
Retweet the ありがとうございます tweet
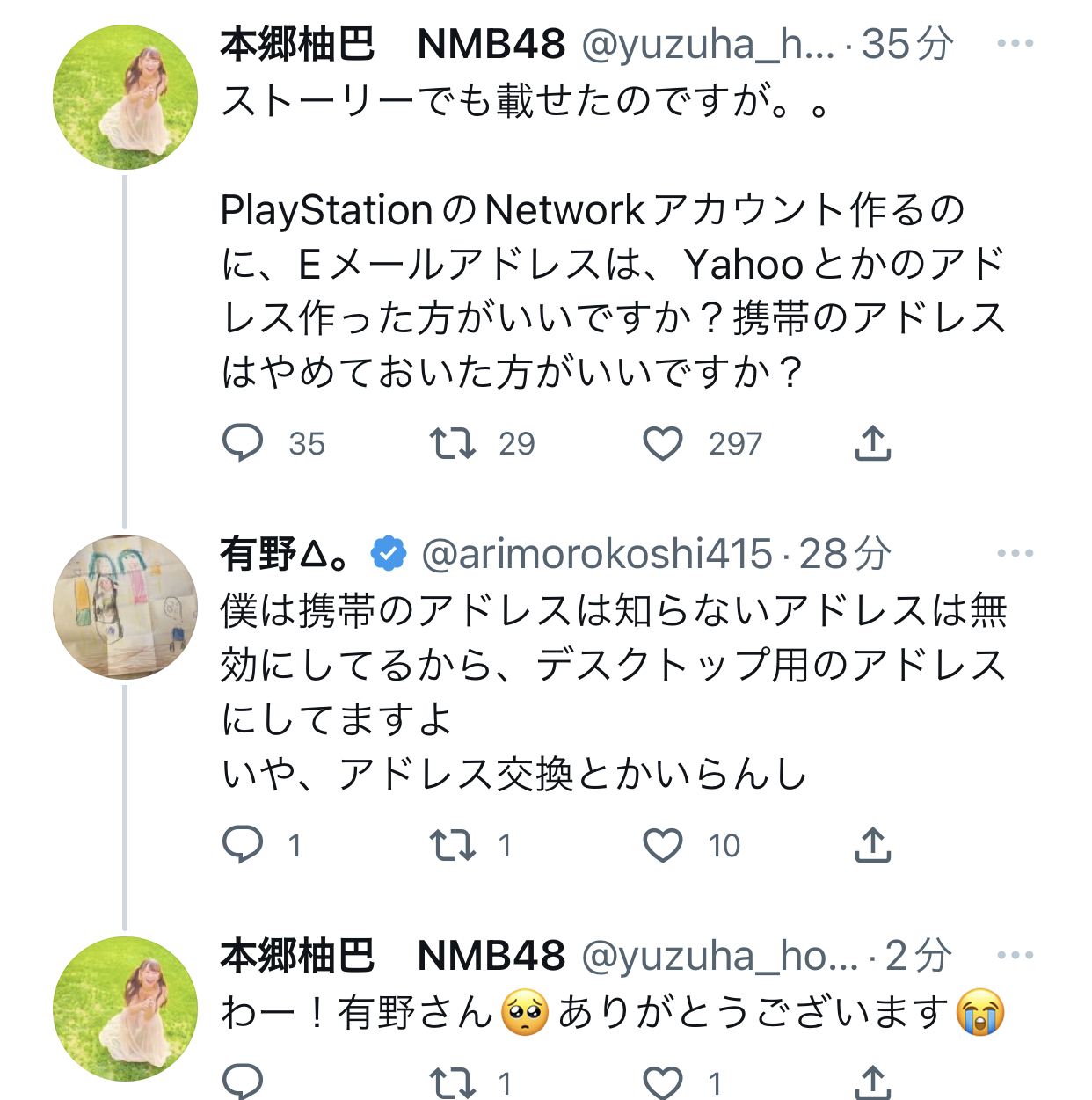[x=452, y=1083]
